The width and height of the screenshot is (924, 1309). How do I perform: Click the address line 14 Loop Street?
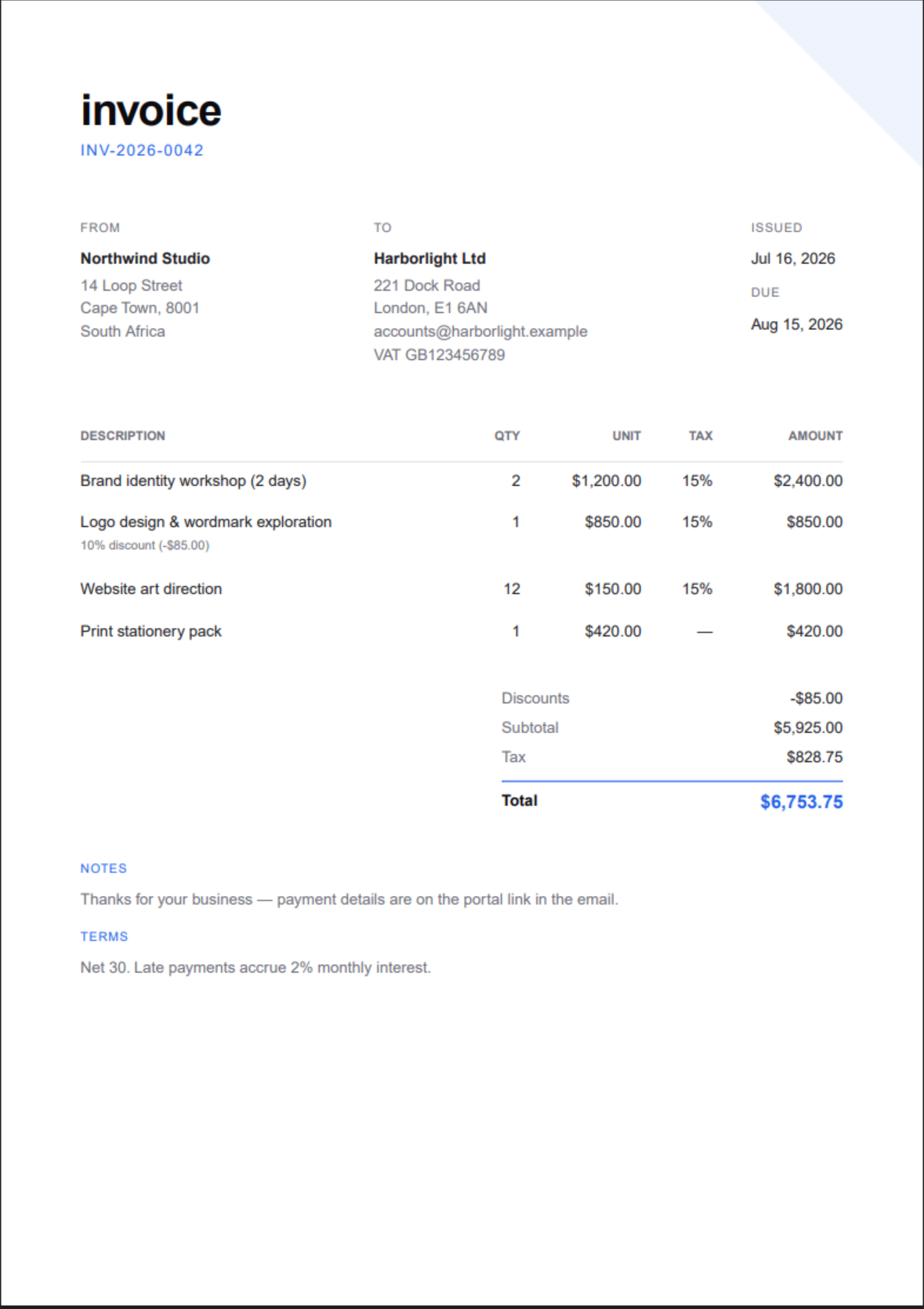pos(131,285)
